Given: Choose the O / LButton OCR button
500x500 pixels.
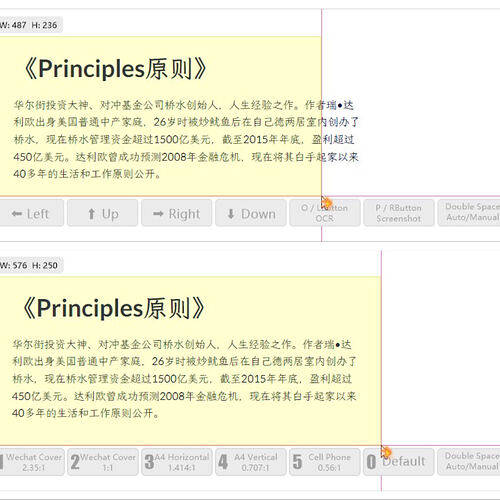Looking at the screenshot, I should 325,213.
